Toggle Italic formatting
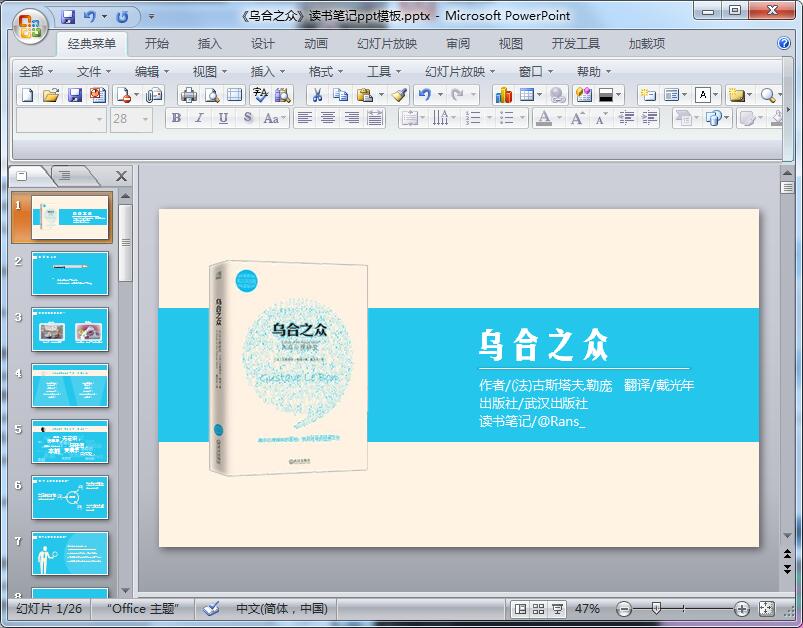803x628 pixels. point(199,119)
